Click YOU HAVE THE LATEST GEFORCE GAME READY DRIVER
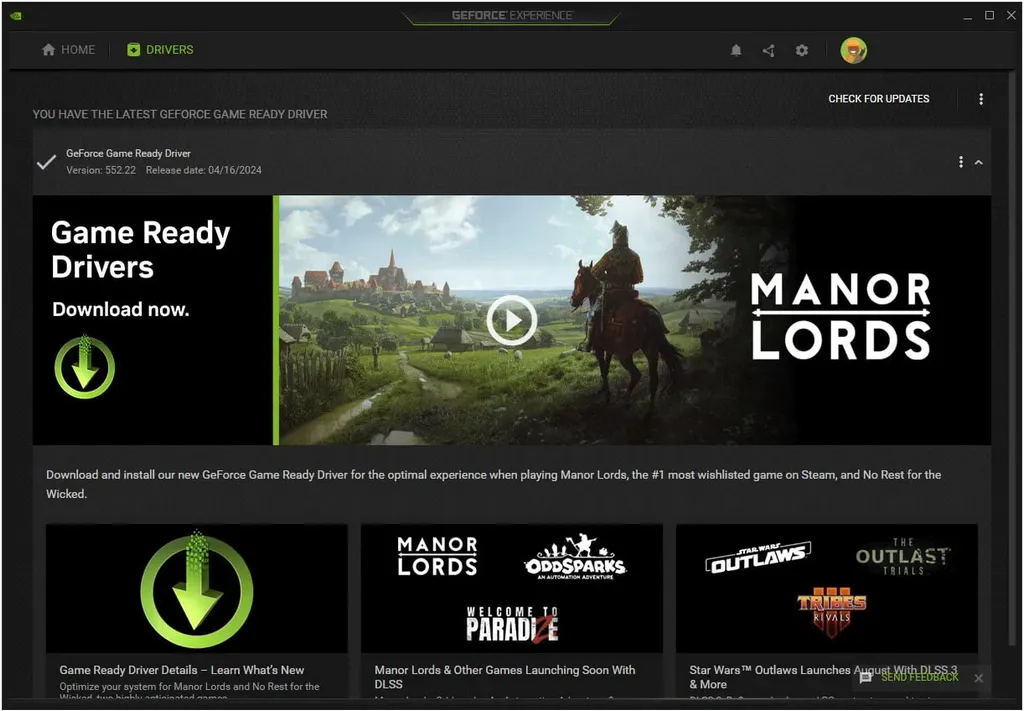Image resolution: width=1024 pixels, height=711 pixels. pos(180,114)
